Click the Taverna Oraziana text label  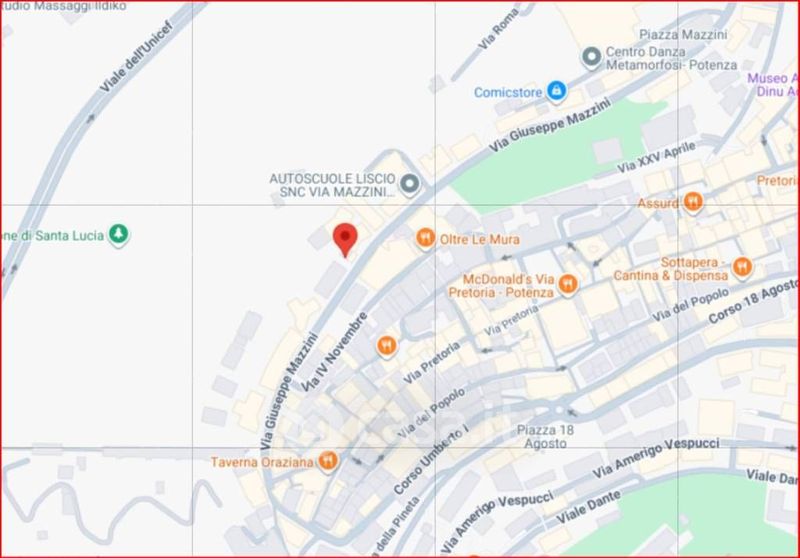point(262,462)
